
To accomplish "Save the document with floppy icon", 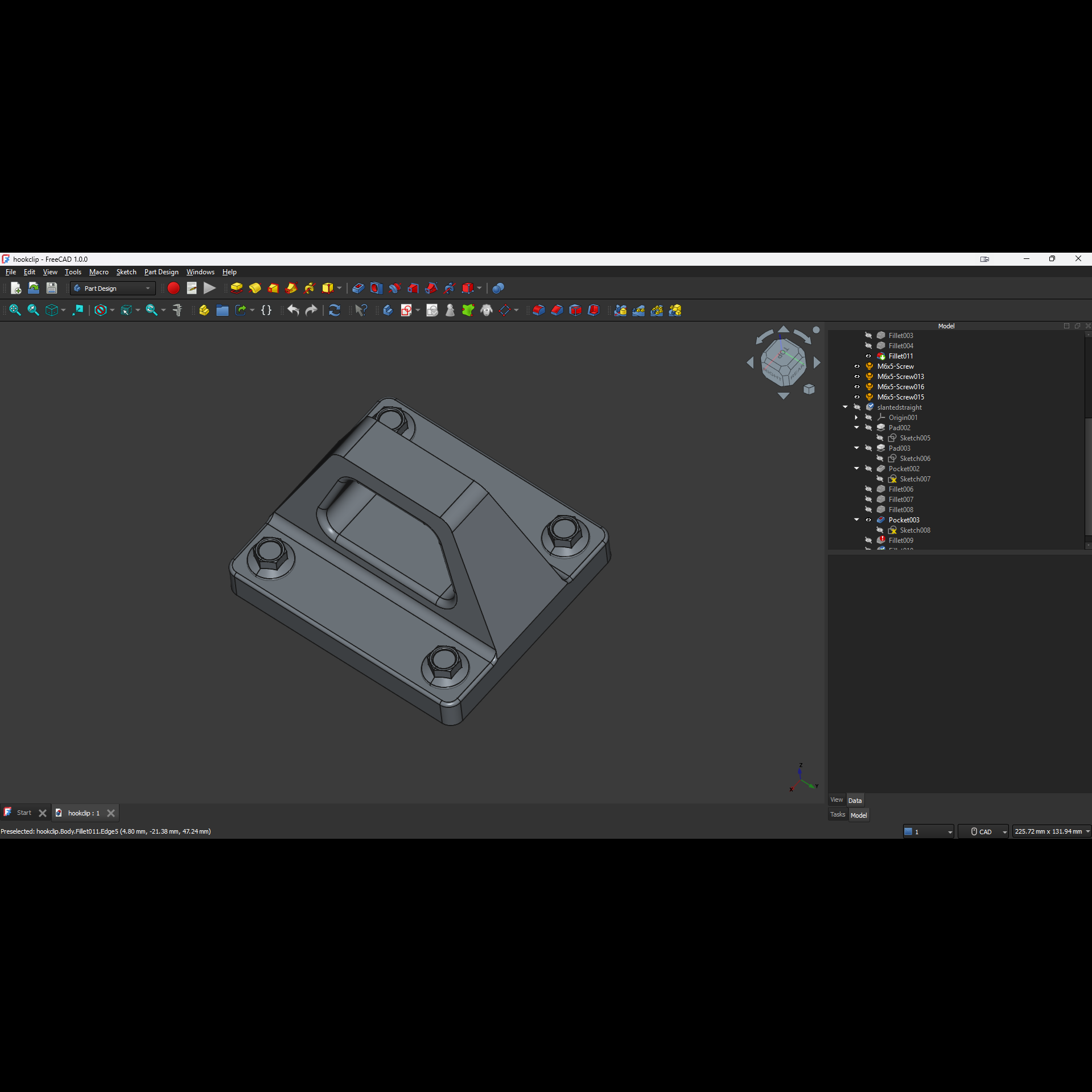I will tap(52, 288).
